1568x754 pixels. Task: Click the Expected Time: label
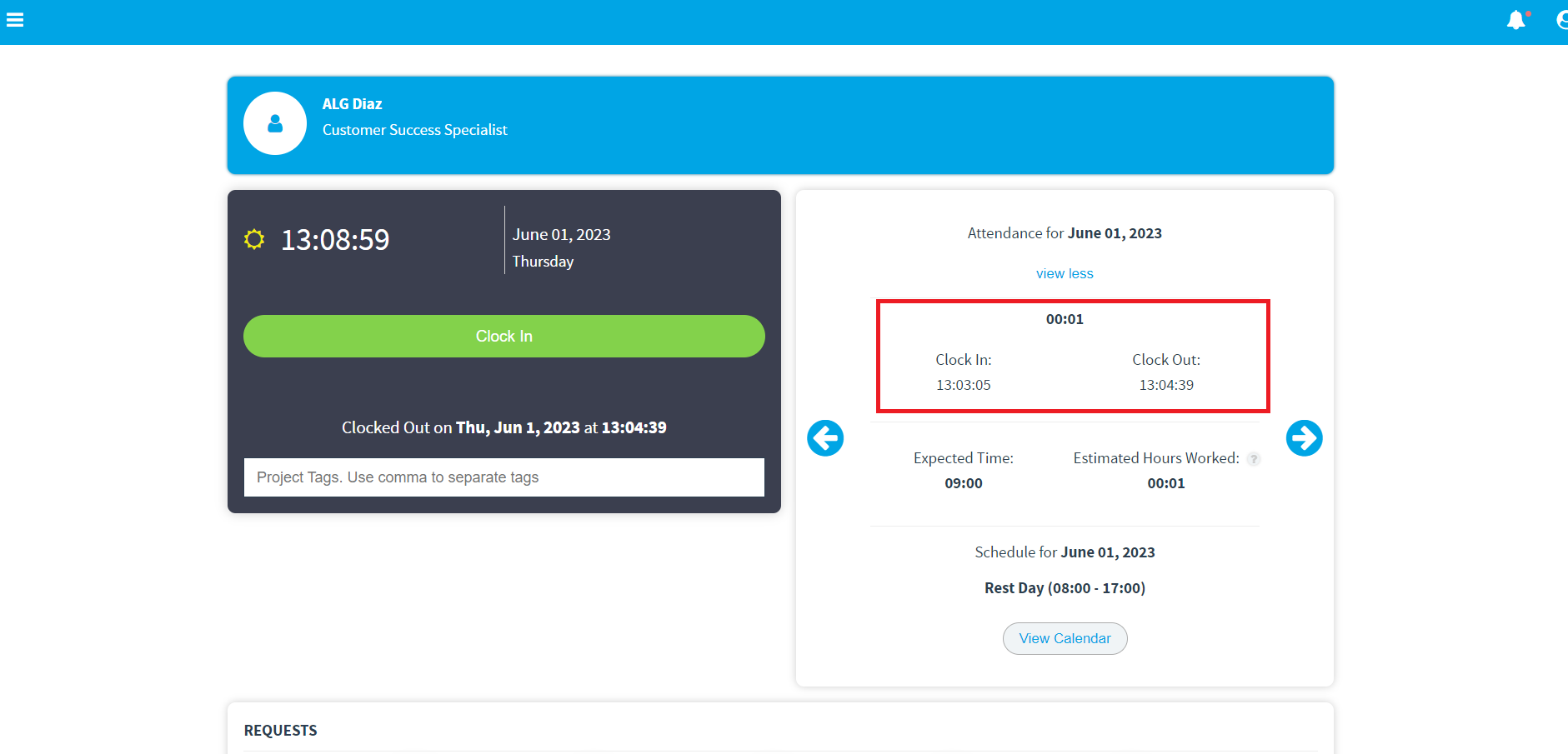click(x=963, y=458)
